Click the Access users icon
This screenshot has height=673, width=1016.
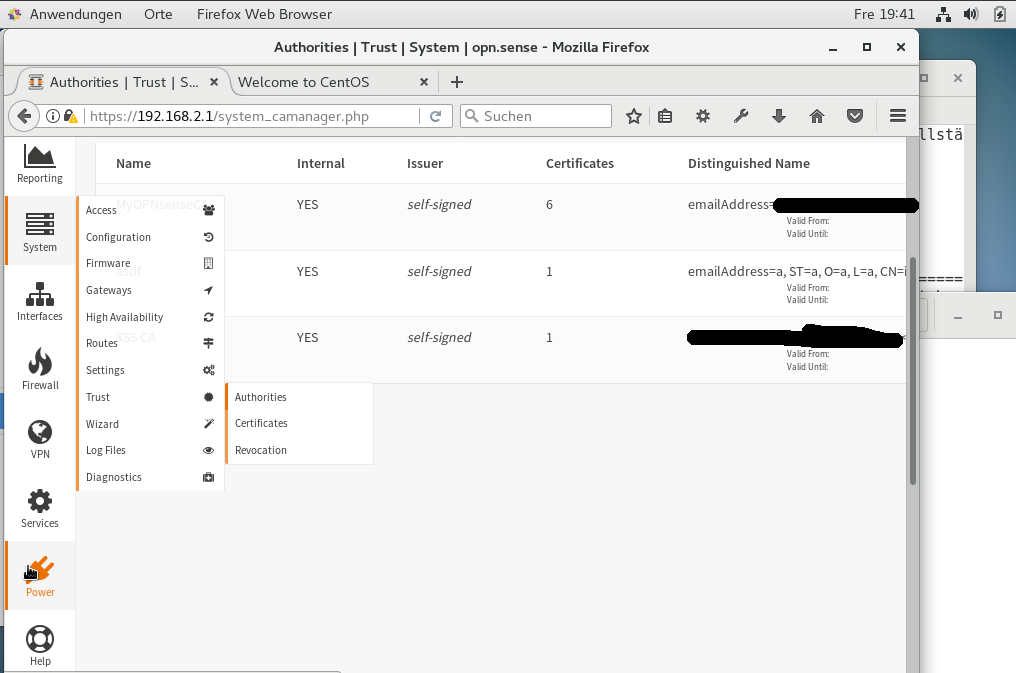click(209, 210)
